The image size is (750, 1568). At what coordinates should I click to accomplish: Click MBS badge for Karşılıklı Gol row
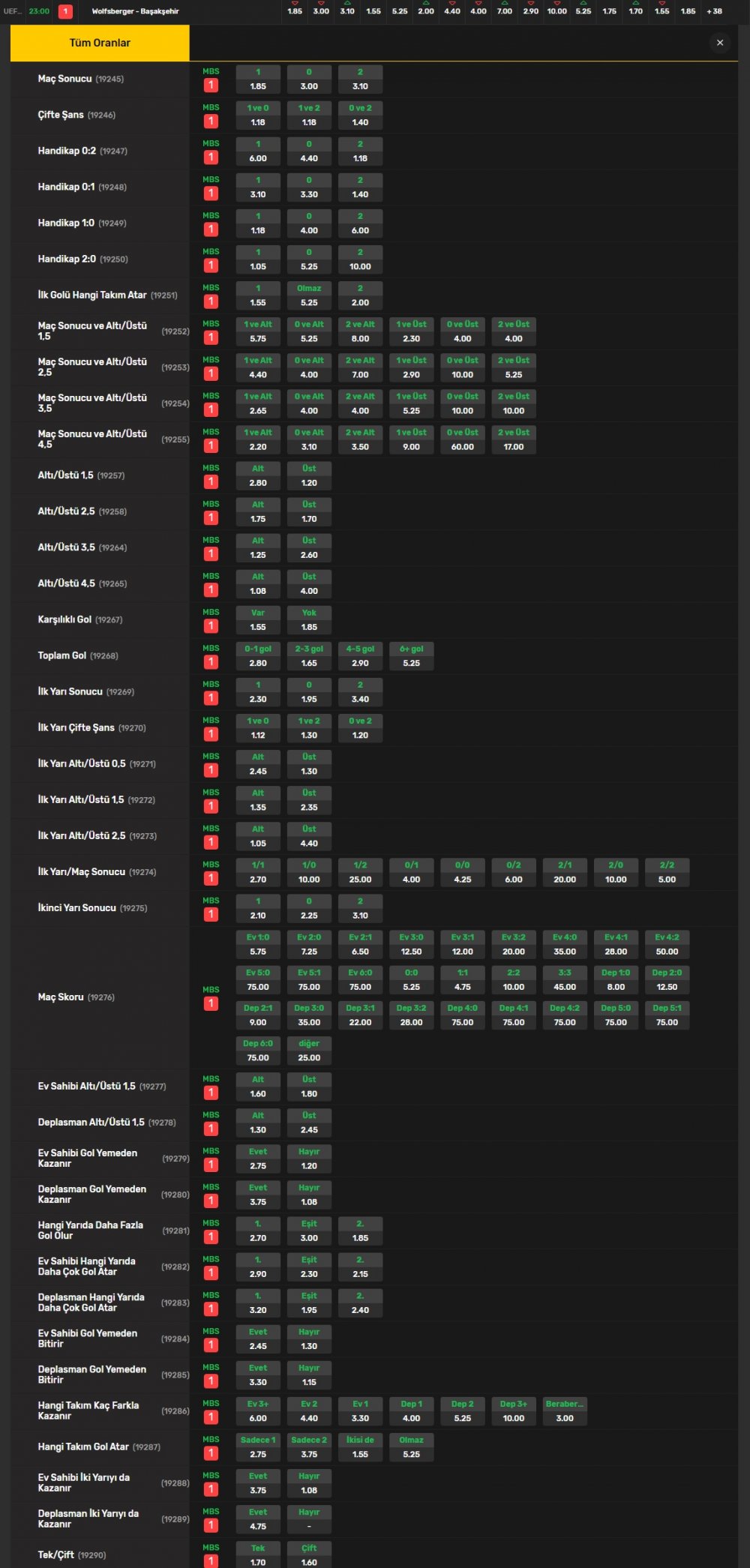211,625
